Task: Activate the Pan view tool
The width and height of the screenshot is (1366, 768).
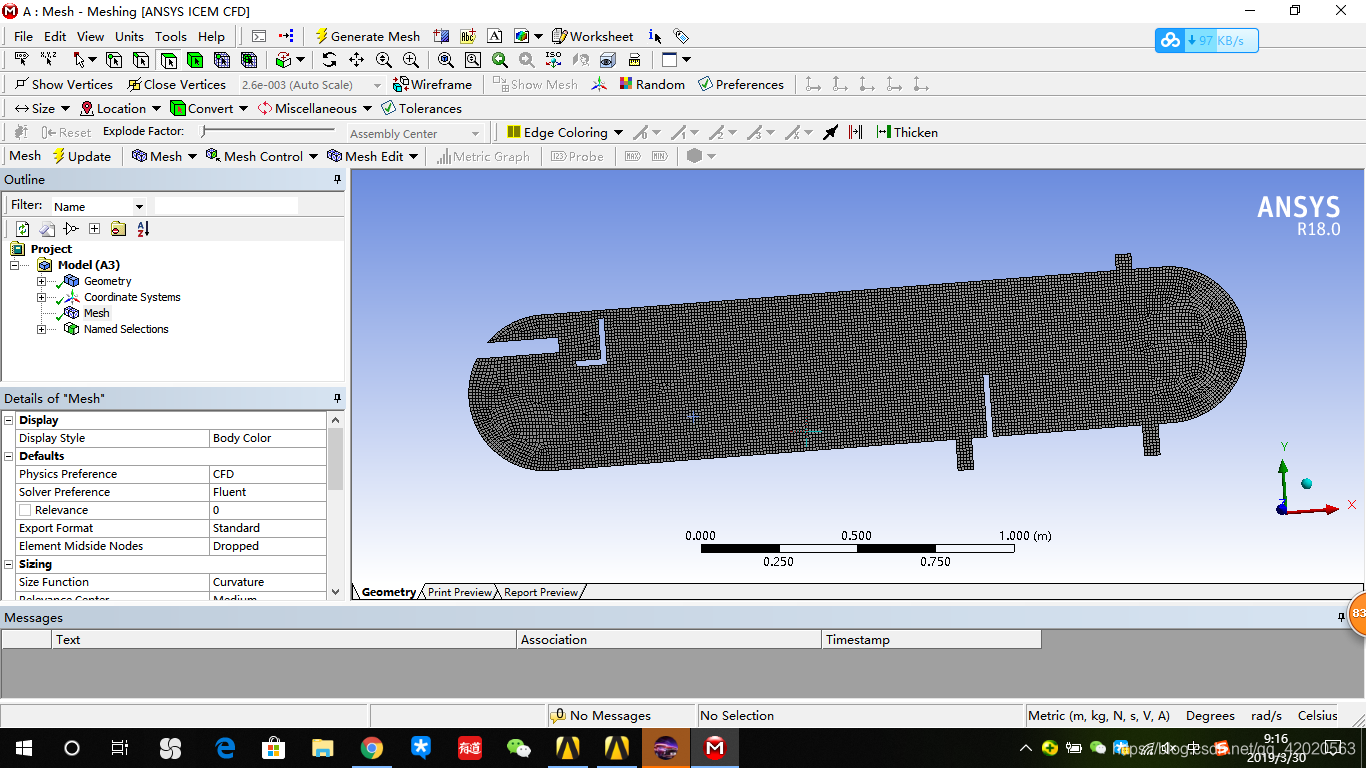Action: (356, 60)
